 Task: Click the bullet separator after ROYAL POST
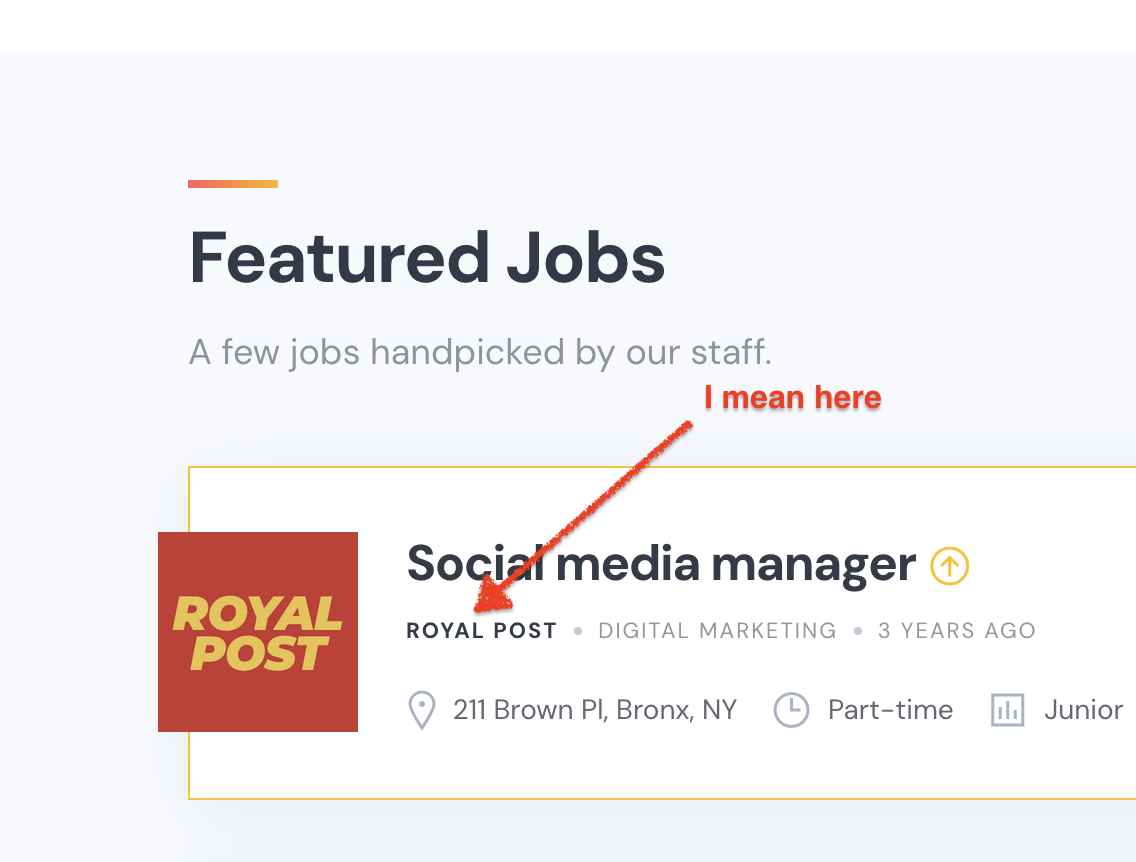(577, 631)
